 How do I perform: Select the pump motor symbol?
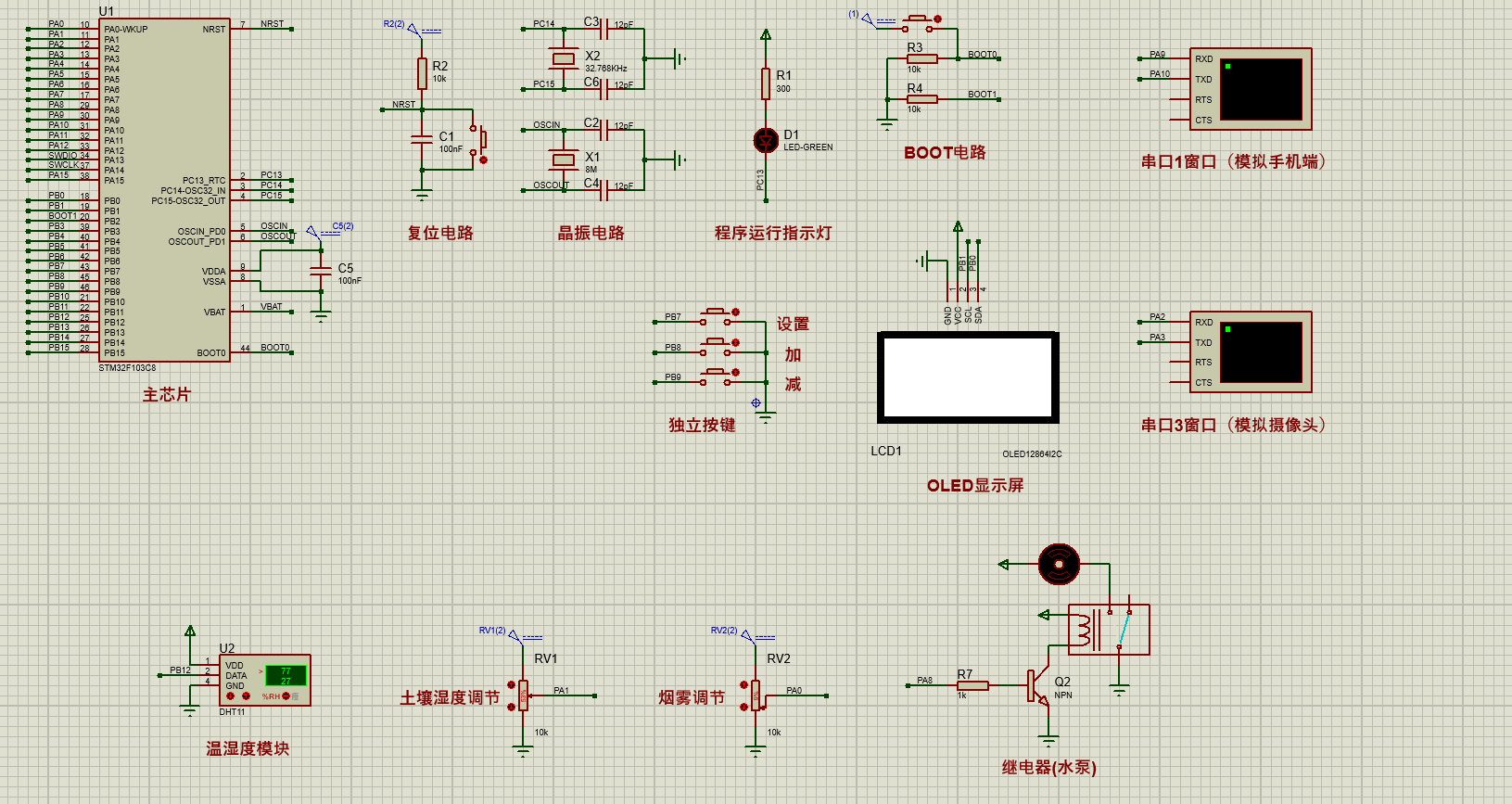(1059, 564)
